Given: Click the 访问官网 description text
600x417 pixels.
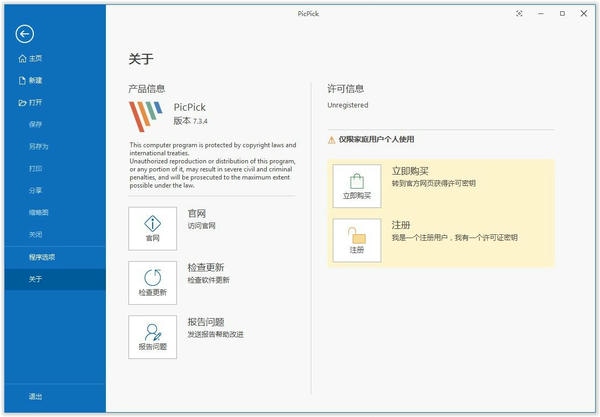Looking at the screenshot, I should pos(202,226).
